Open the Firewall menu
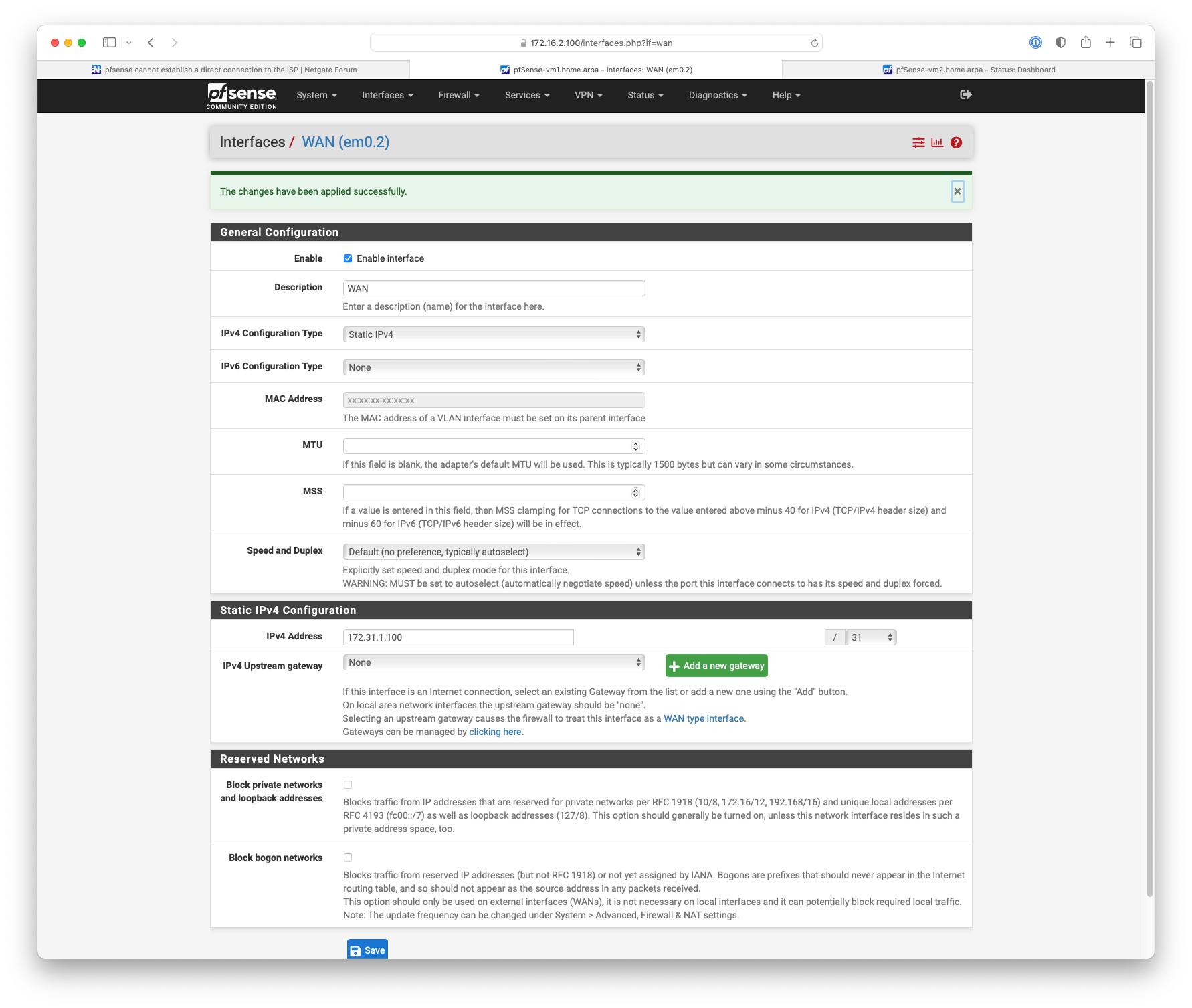The width and height of the screenshot is (1192, 1008). click(x=459, y=95)
